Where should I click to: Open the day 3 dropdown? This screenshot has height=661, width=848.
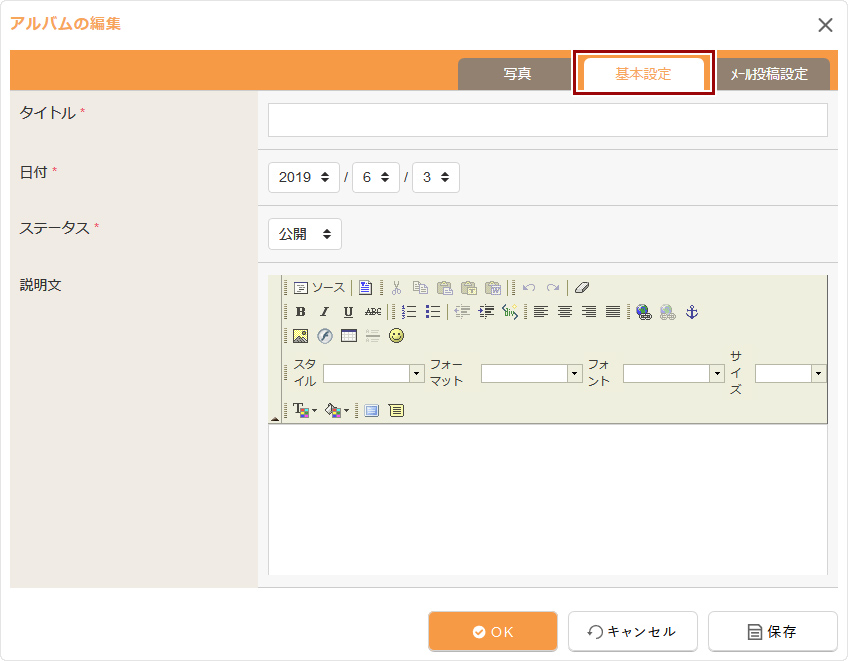point(436,177)
